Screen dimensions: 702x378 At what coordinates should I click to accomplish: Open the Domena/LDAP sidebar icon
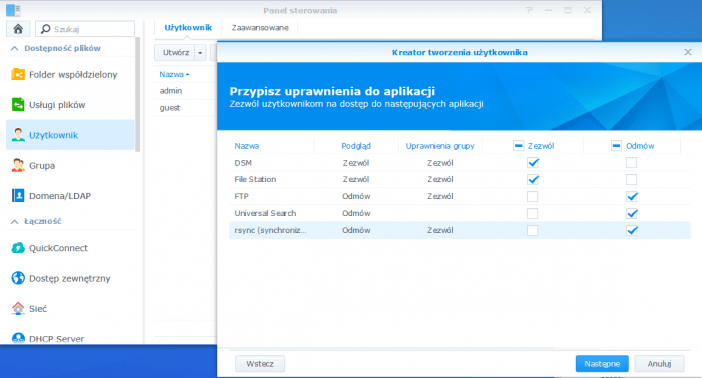[18, 196]
